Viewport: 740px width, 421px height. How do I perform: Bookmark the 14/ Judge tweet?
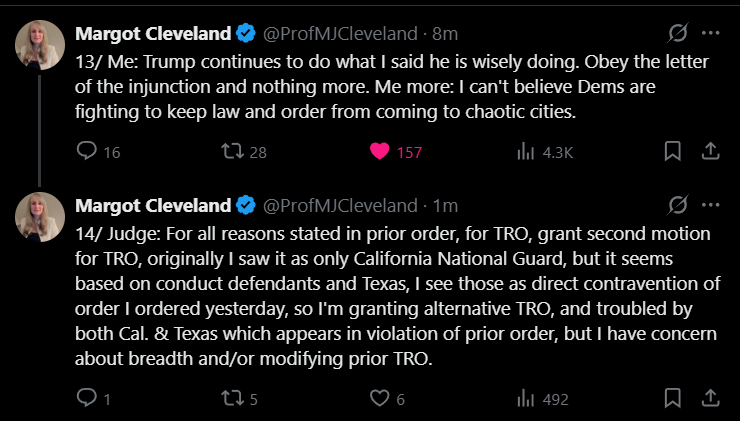(673, 398)
